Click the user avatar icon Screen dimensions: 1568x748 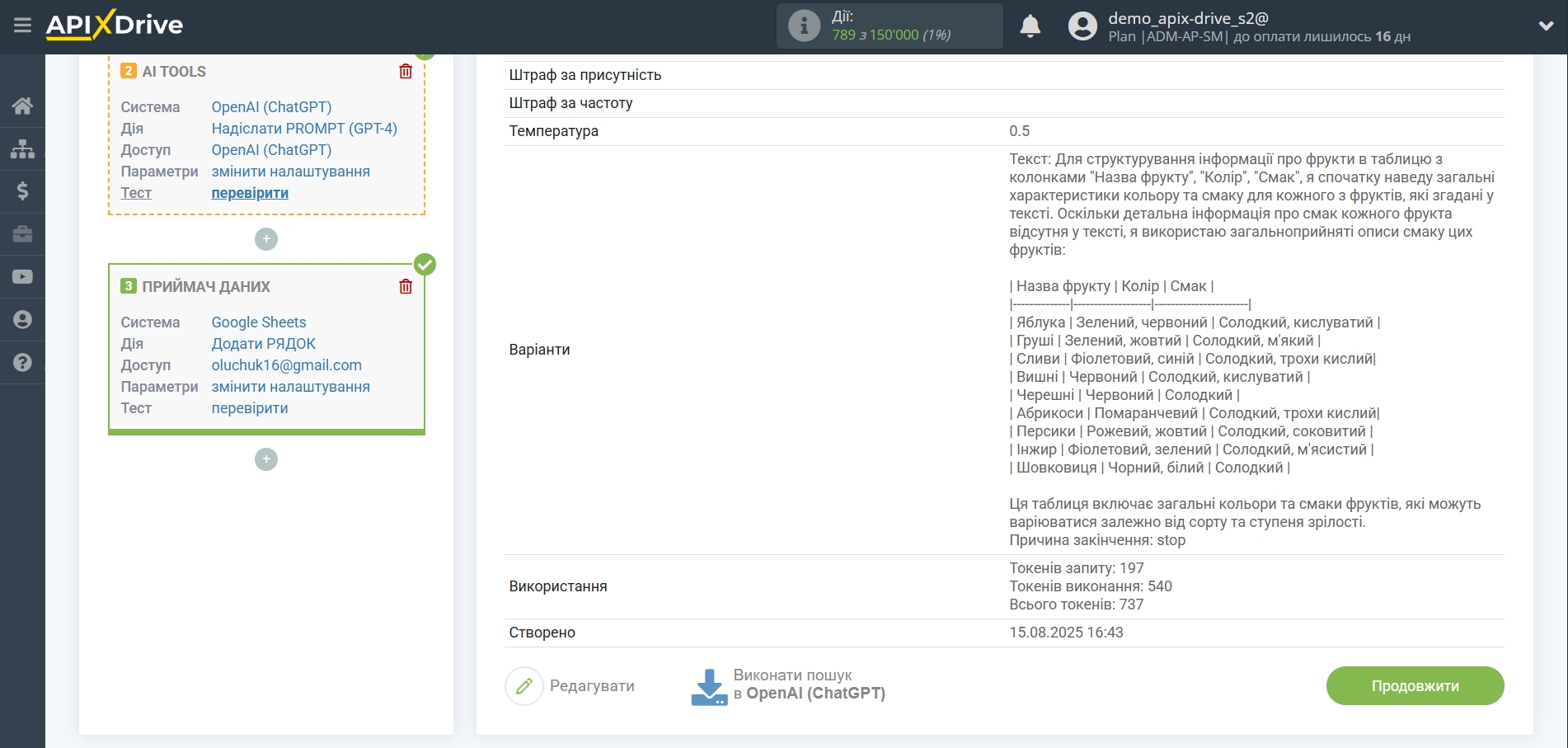click(x=1082, y=26)
